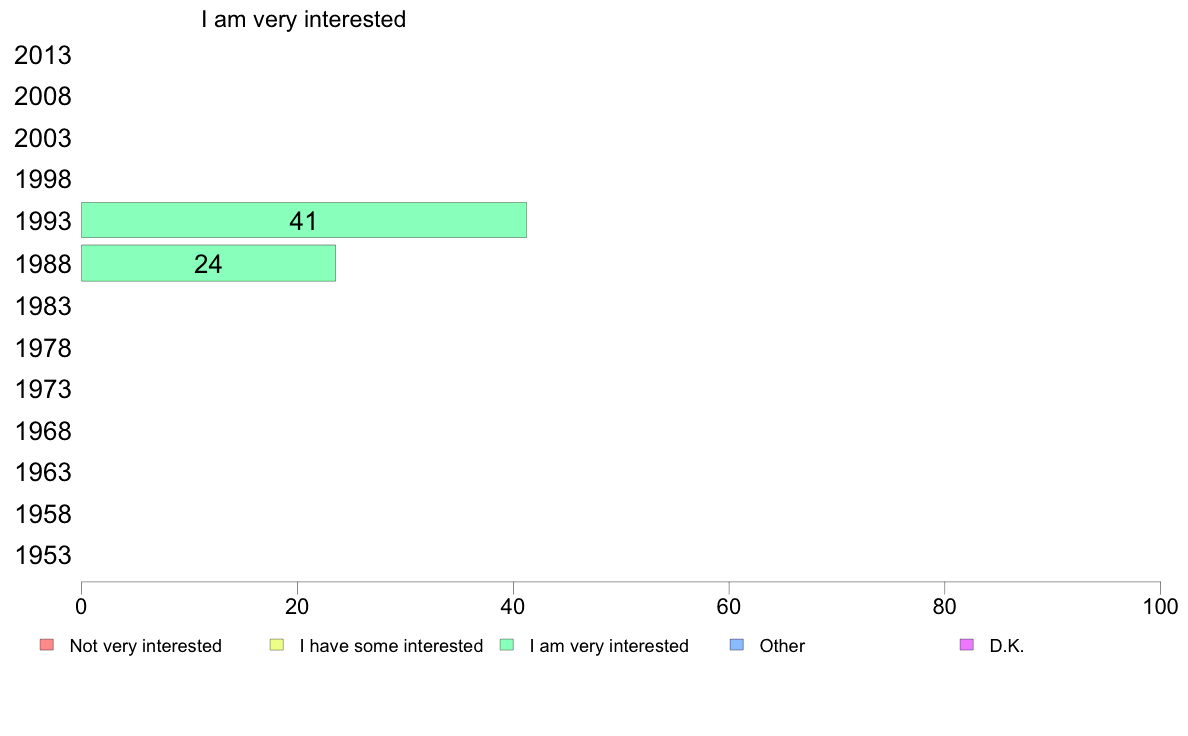
Task: Click the Other legend label text
Action: pyautogui.click(x=782, y=646)
